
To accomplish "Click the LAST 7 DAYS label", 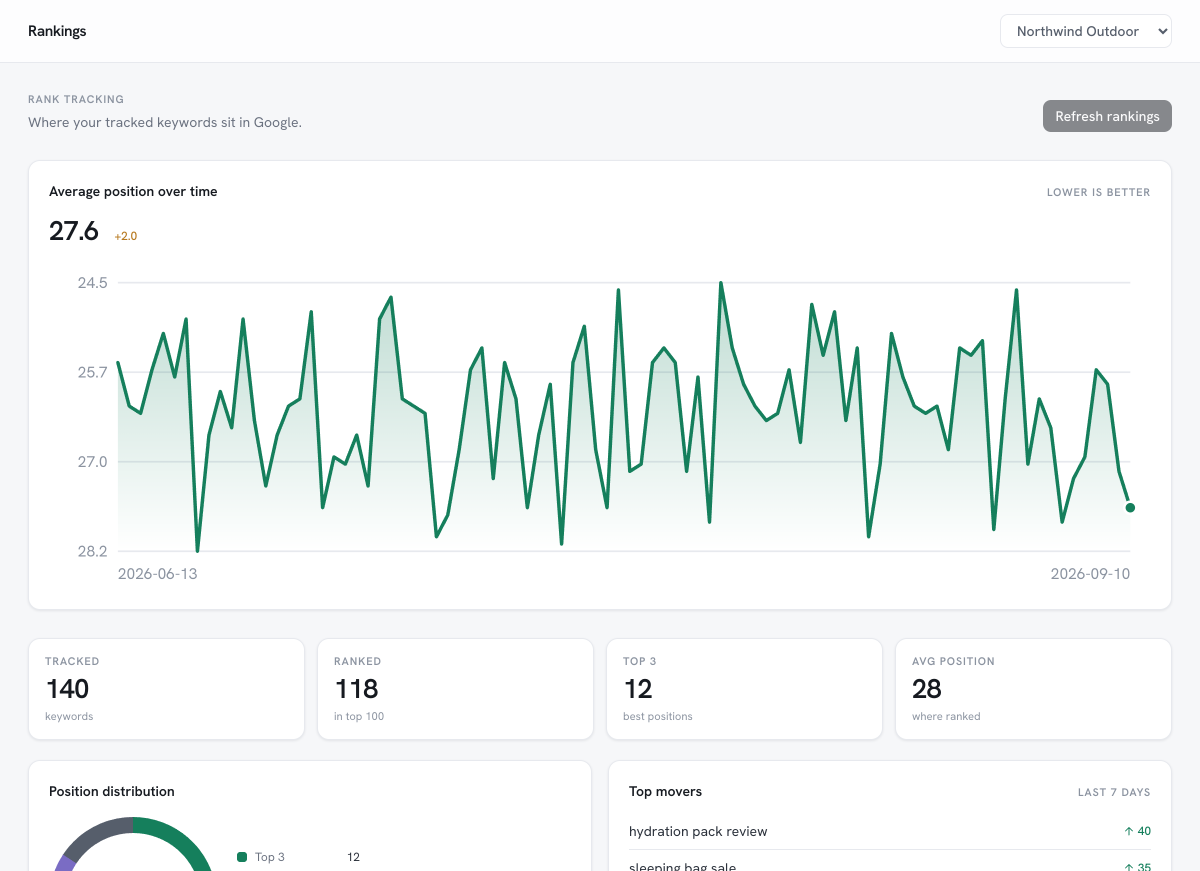I will click(1114, 792).
